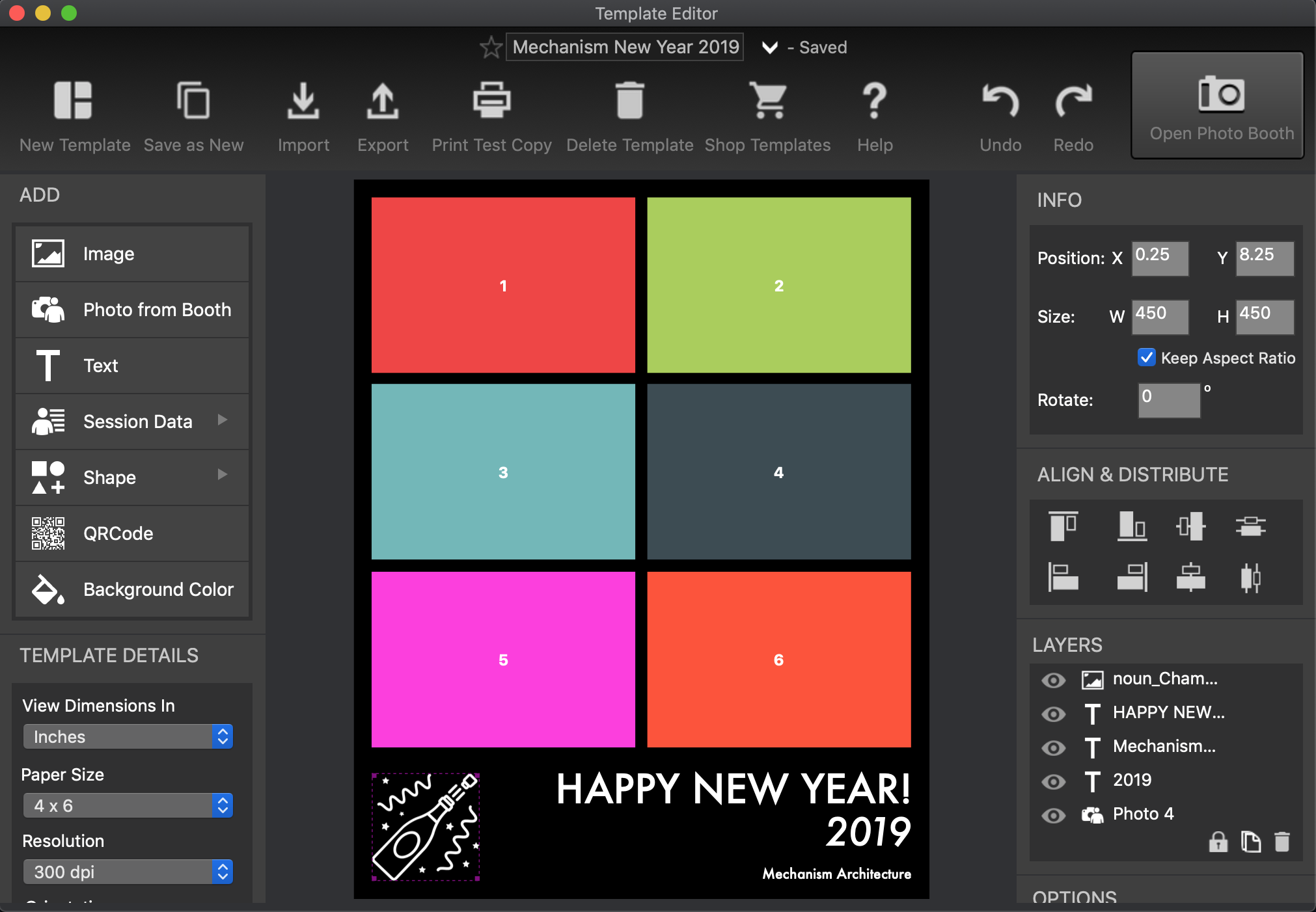The height and width of the screenshot is (912, 1316).
Task: Add an Image element
Action: (x=132, y=254)
